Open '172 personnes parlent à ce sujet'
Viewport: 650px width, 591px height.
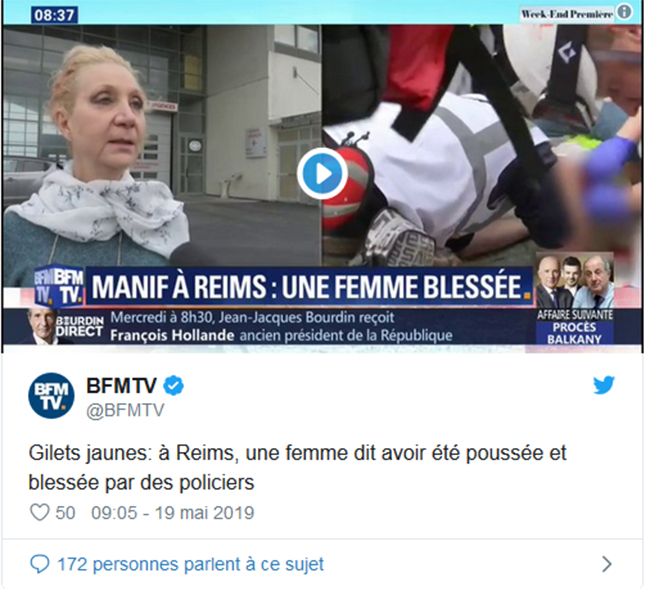pyautogui.click(x=192, y=566)
